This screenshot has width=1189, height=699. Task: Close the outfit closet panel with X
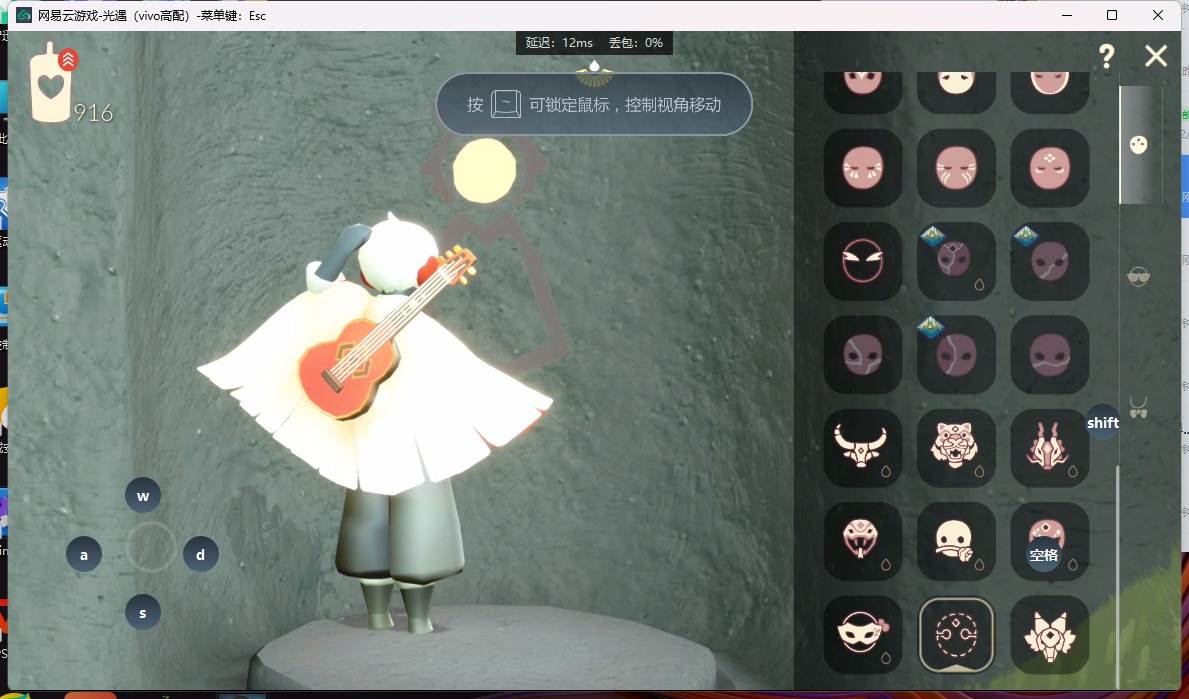point(1156,55)
